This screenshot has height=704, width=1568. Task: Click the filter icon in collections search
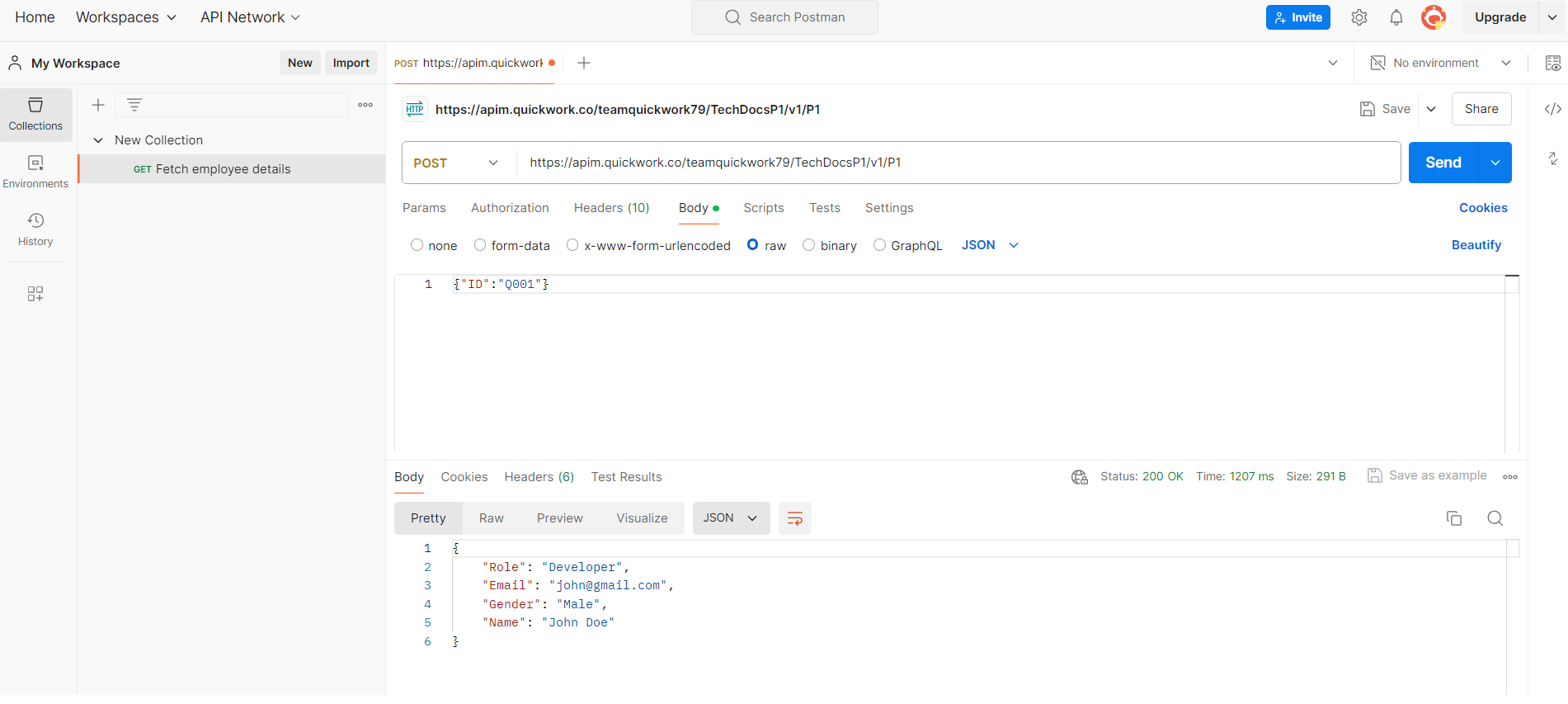click(x=134, y=105)
